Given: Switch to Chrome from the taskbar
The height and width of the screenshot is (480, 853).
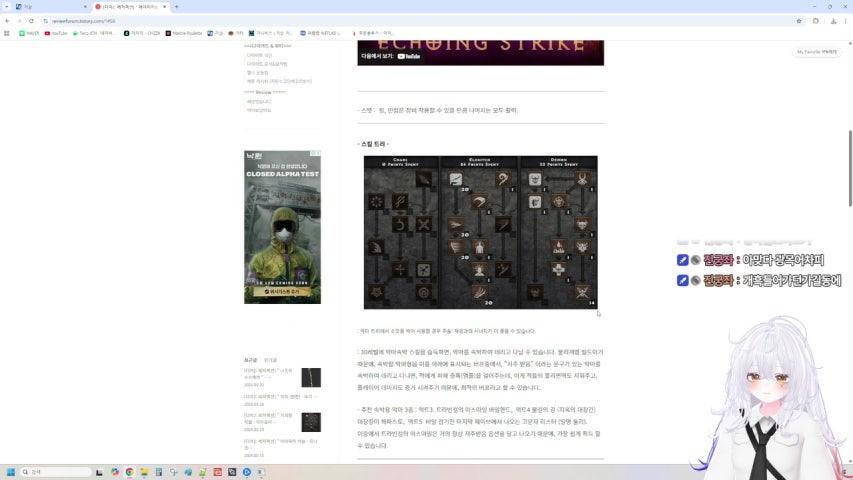Looking at the screenshot, I should 129,472.
